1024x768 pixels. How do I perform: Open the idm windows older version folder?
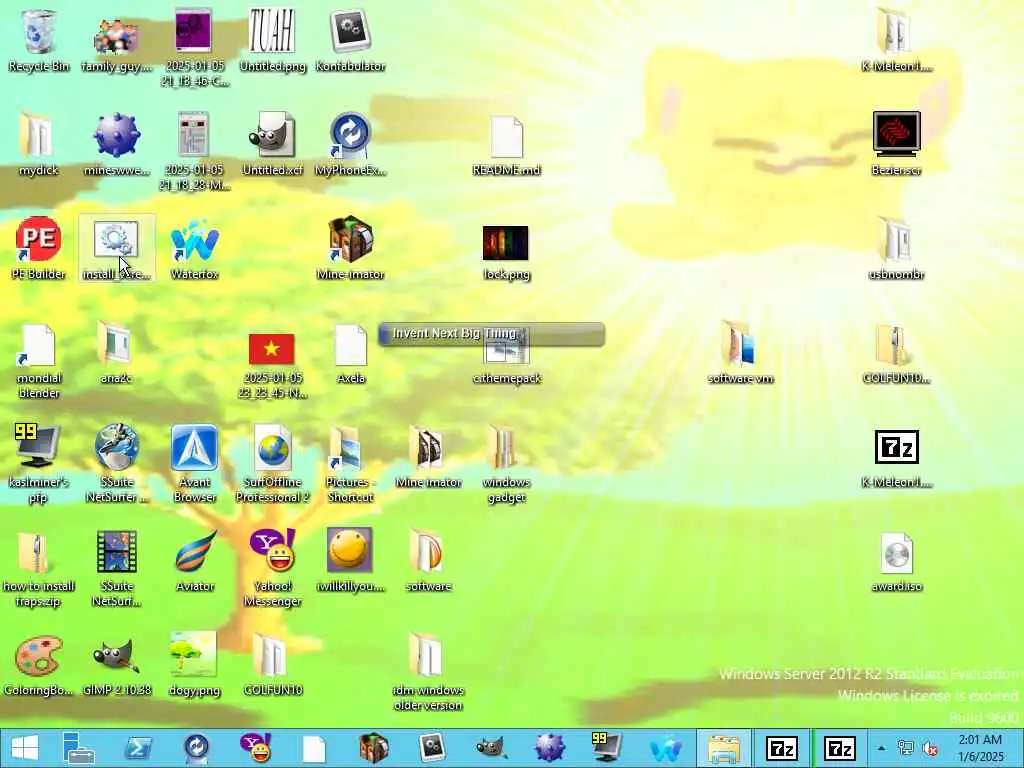428,671
